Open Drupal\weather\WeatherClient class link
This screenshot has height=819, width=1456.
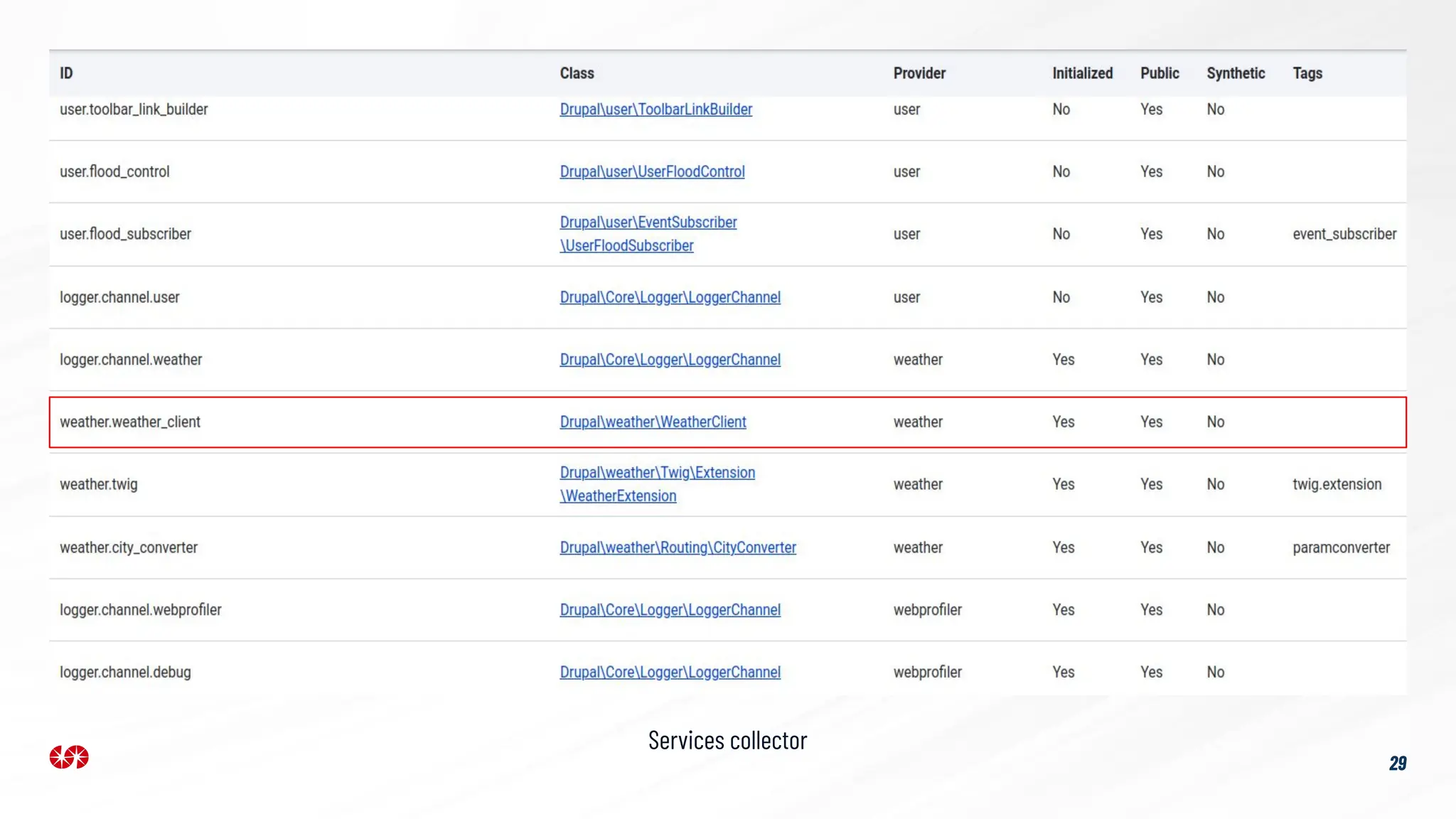coord(653,422)
